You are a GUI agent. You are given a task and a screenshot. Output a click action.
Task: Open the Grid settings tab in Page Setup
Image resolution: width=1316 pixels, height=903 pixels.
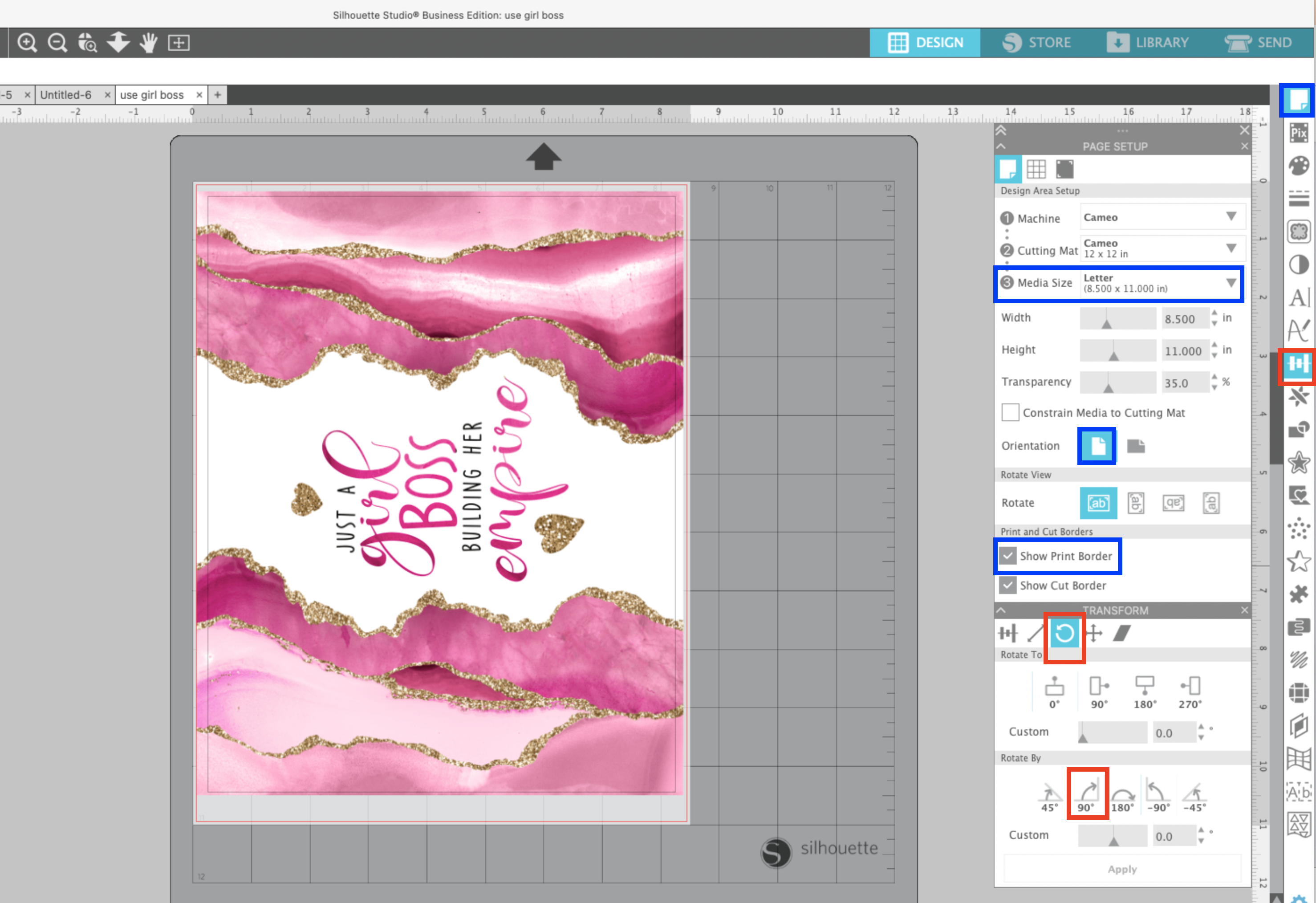1036,169
